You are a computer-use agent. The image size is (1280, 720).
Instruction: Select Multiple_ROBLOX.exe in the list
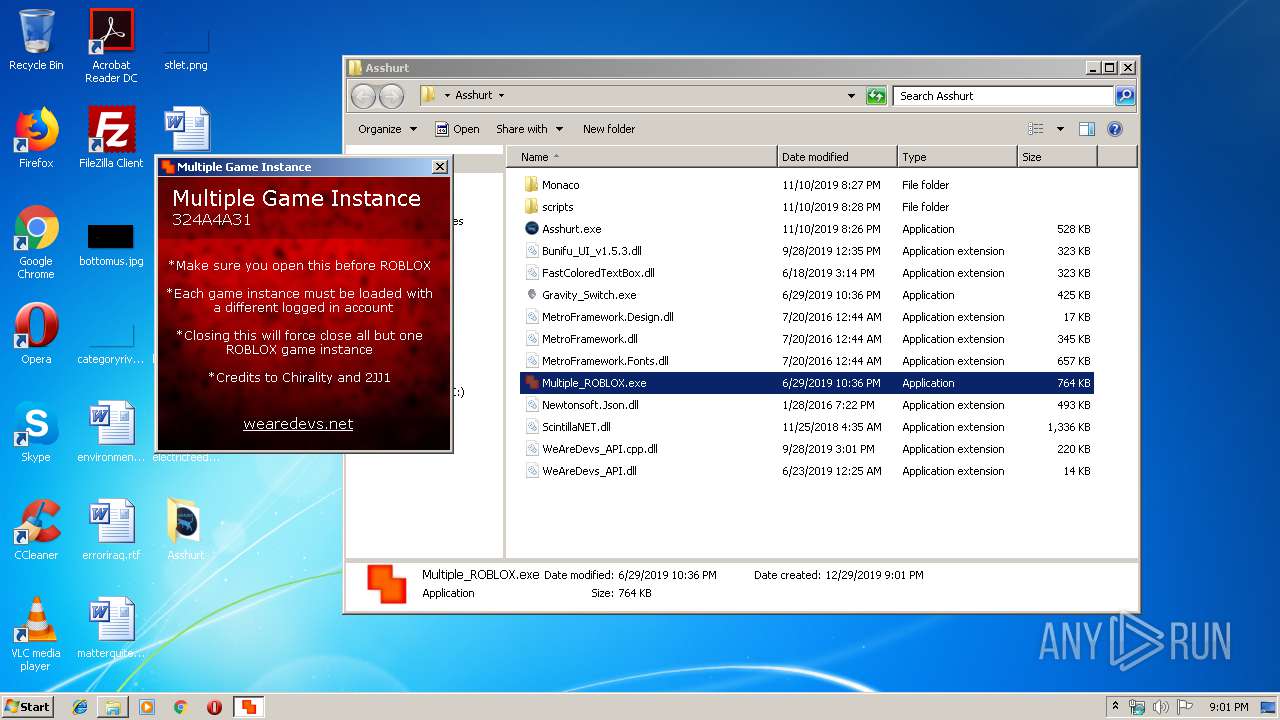click(807, 383)
